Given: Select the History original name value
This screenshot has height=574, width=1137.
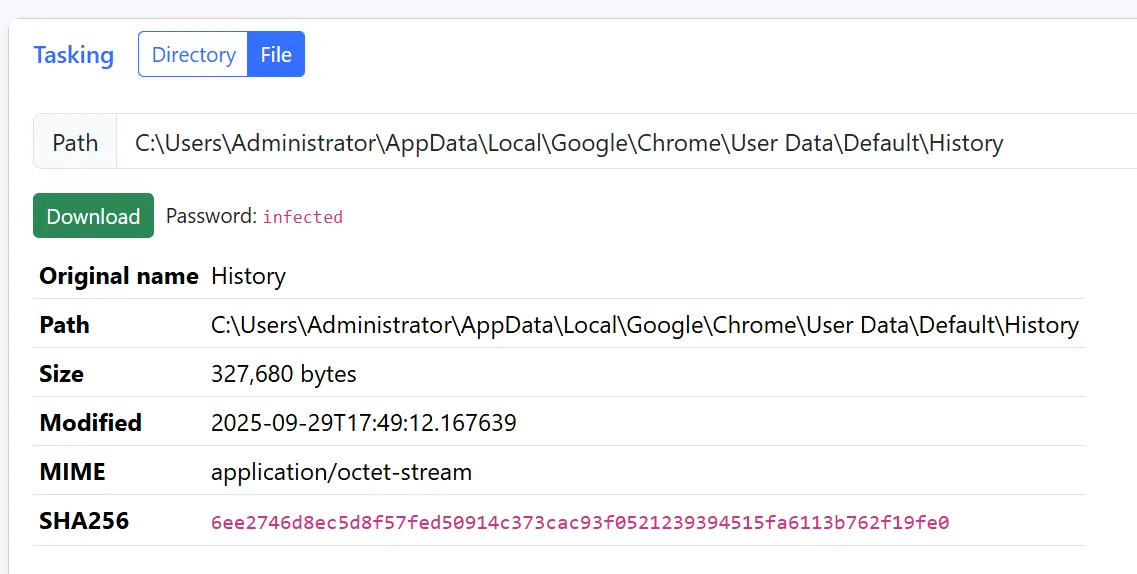Looking at the screenshot, I should [248, 276].
